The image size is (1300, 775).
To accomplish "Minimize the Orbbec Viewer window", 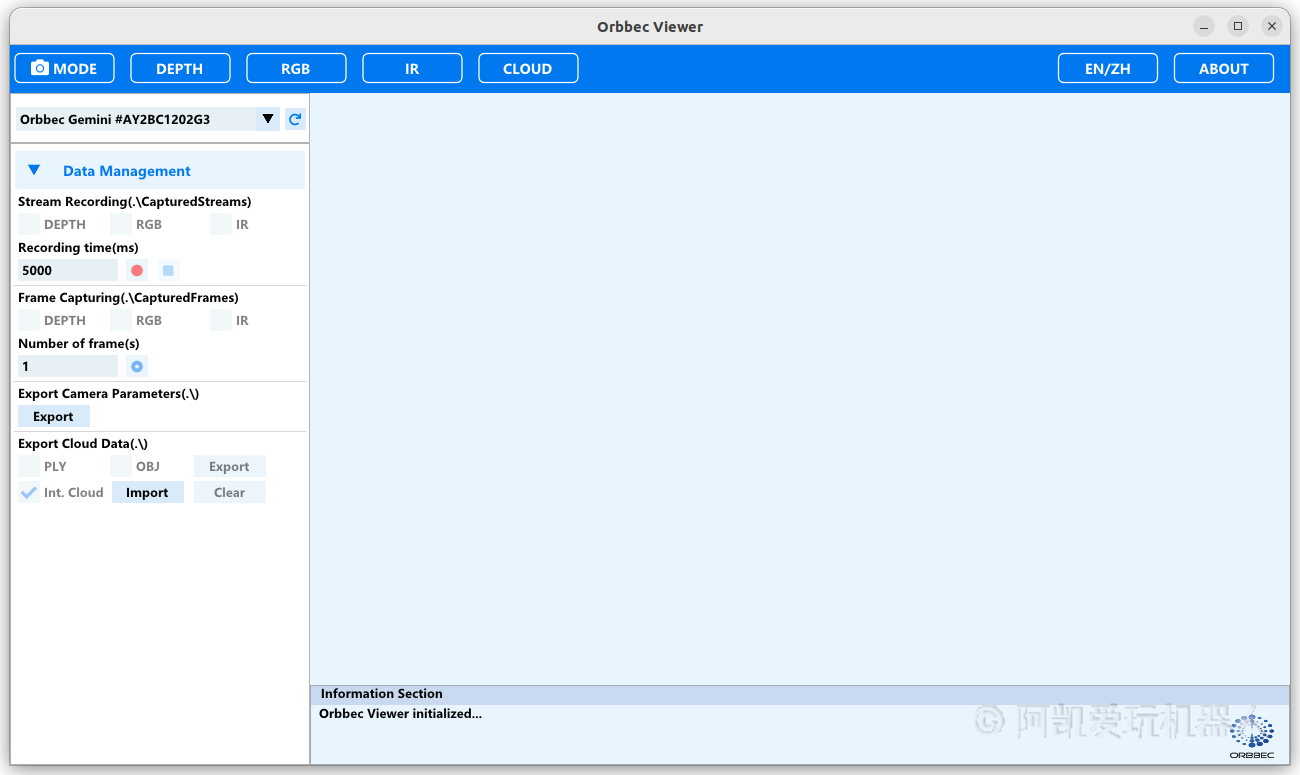I will [x=1204, y=26].
